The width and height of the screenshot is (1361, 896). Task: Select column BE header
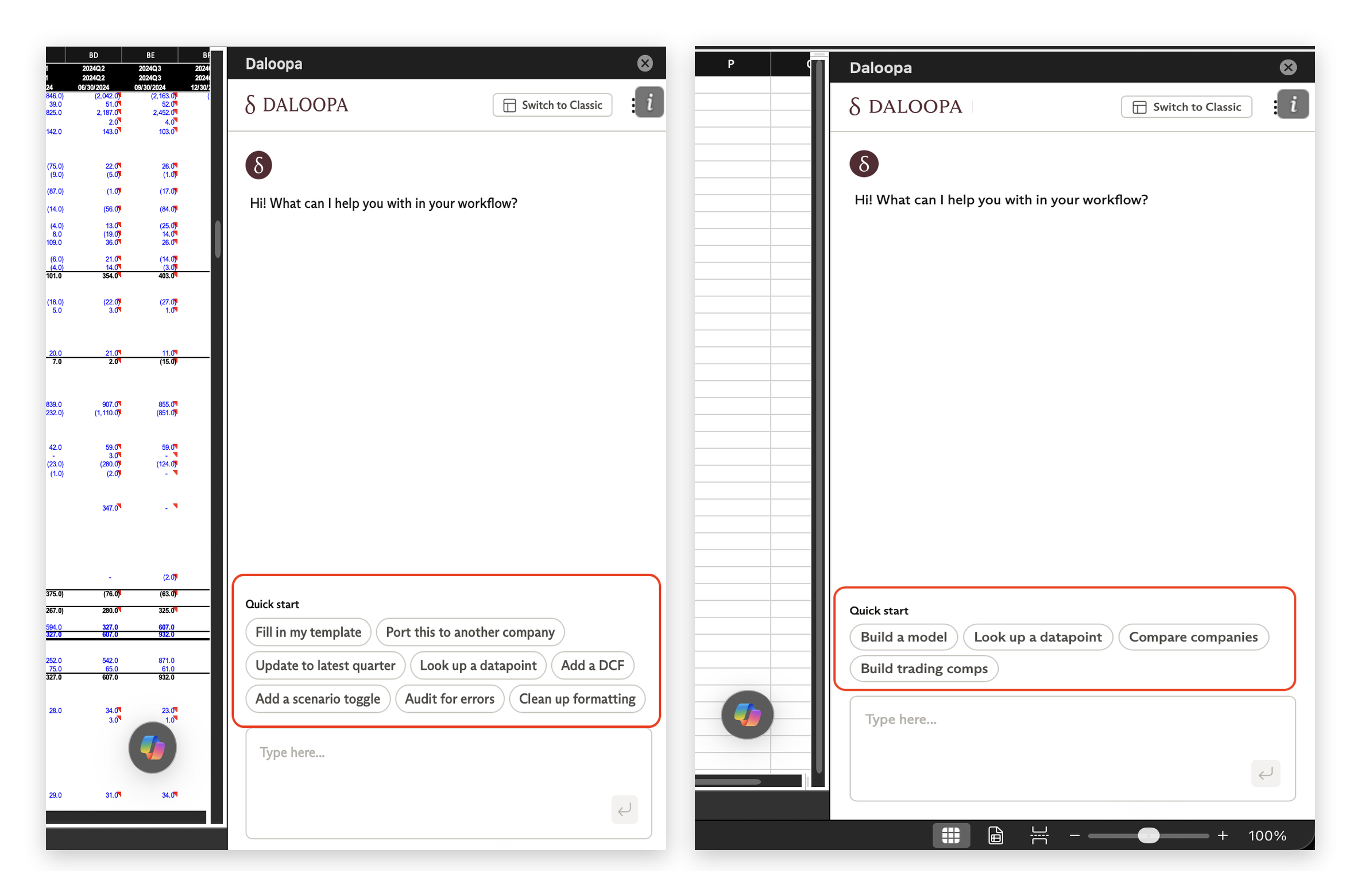point(150,55)
